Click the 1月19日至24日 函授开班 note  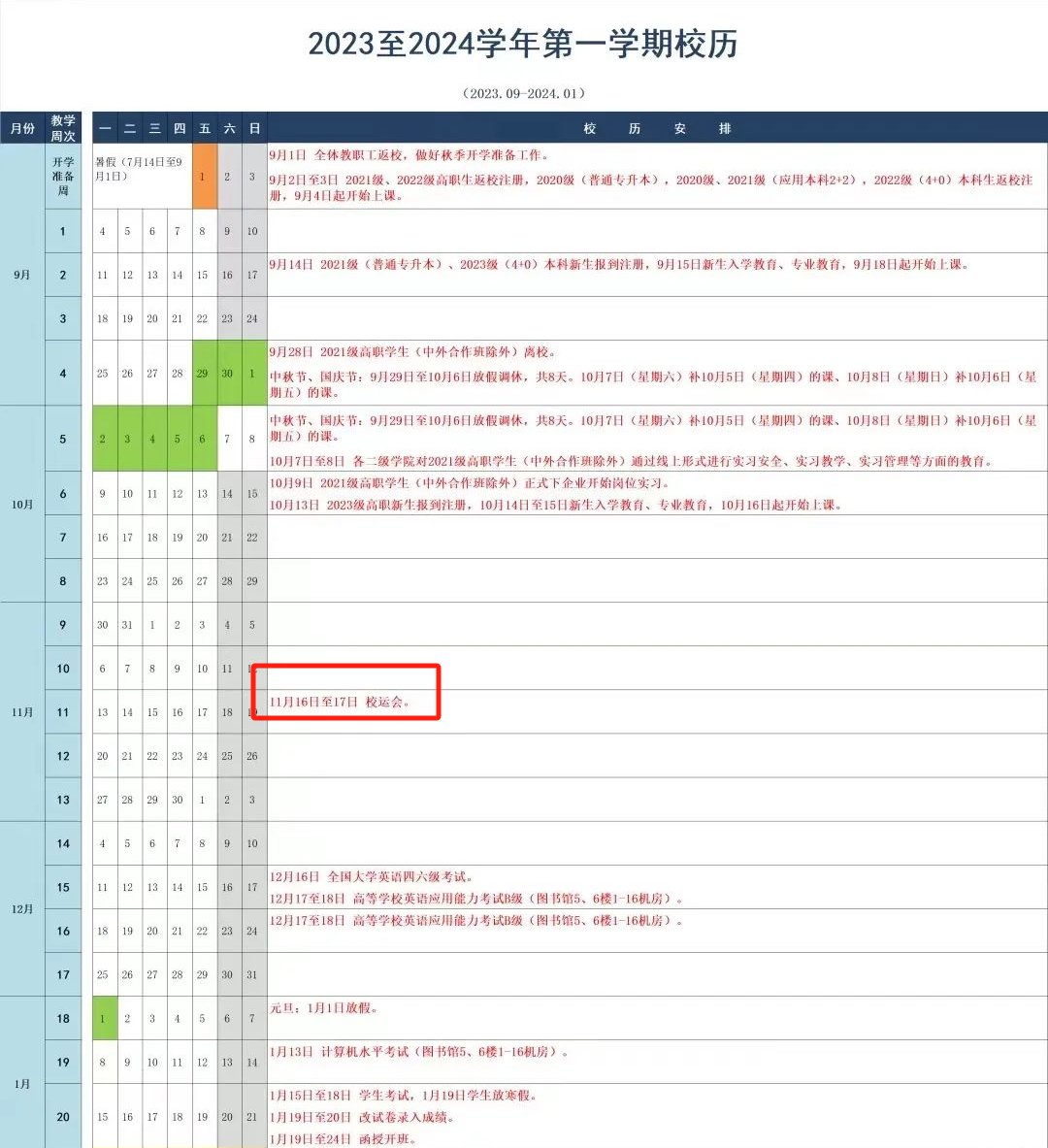pos(343,1139)
